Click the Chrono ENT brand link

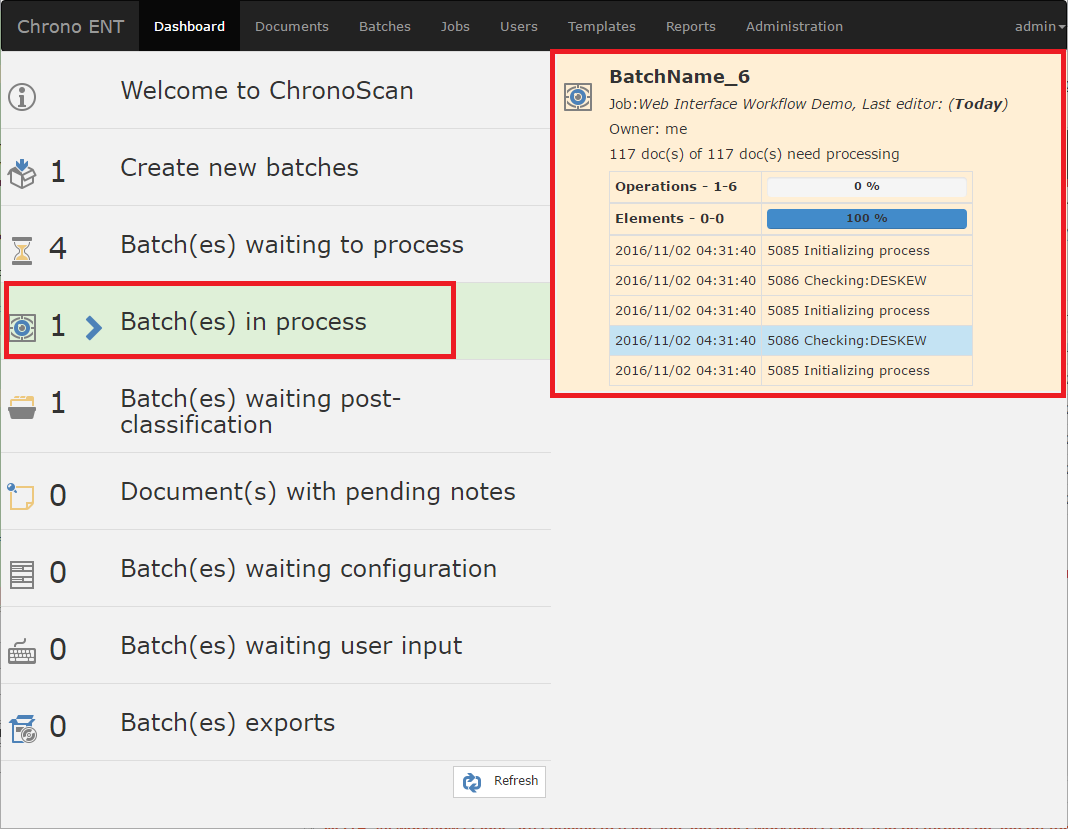(71, 27)
